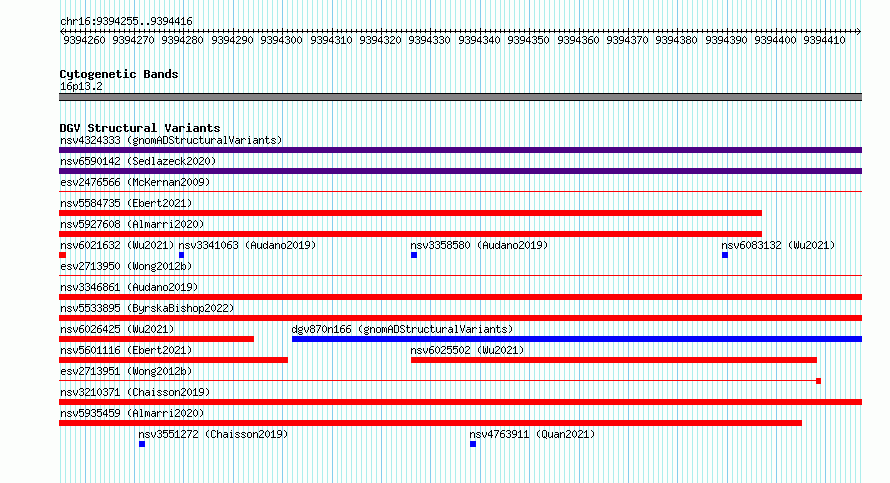Click the nsv5533895 (ByrskaBishop2022) label
Image resolution: width=890 pixels, height=483 pixels.
click(147, 308)
